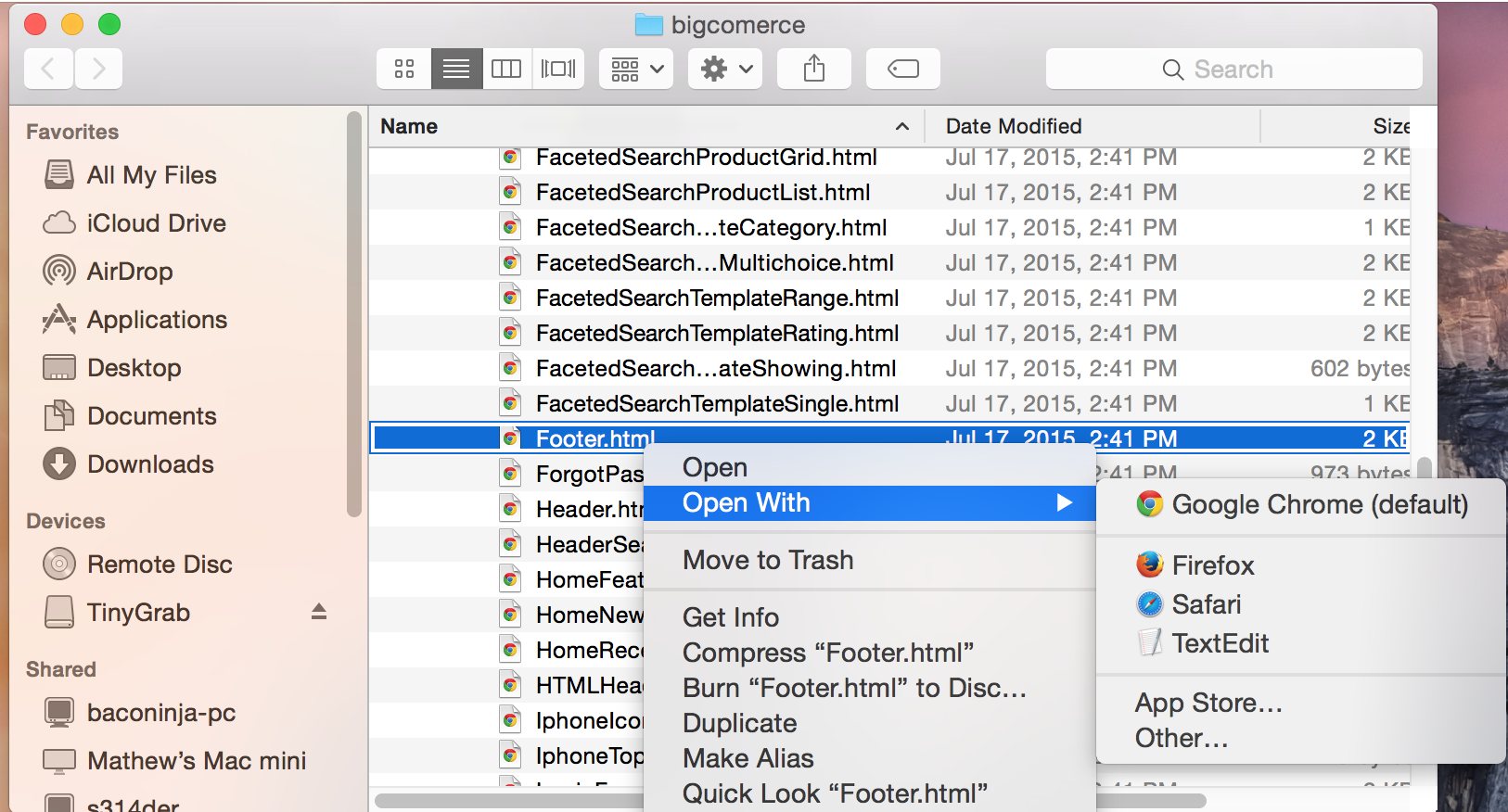The width and height of the screenshot is (1508, 812).
Task: Choose Quick Look "Footer.html"
Action: [869, 794]
